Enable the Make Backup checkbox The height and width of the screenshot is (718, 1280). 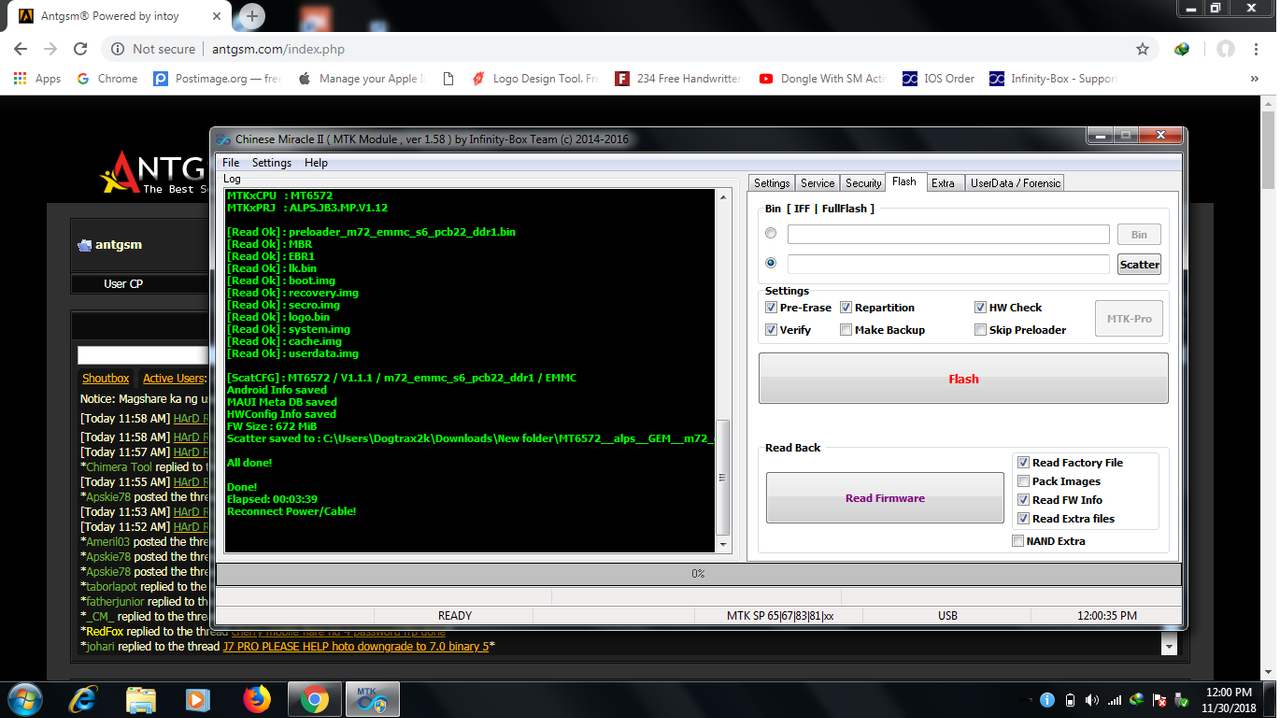[846, 329]
